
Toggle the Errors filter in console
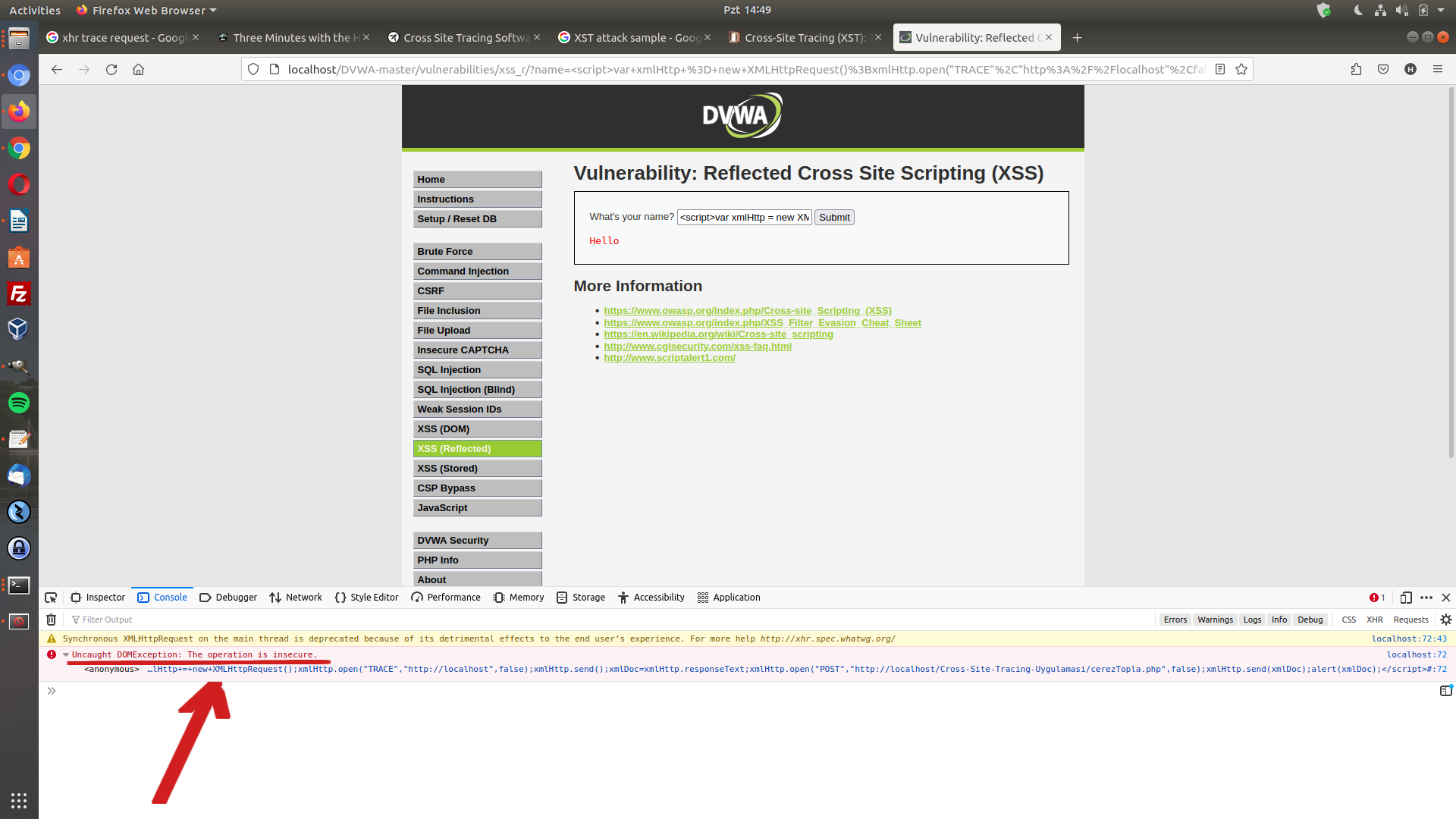(x=1175, y=620)
